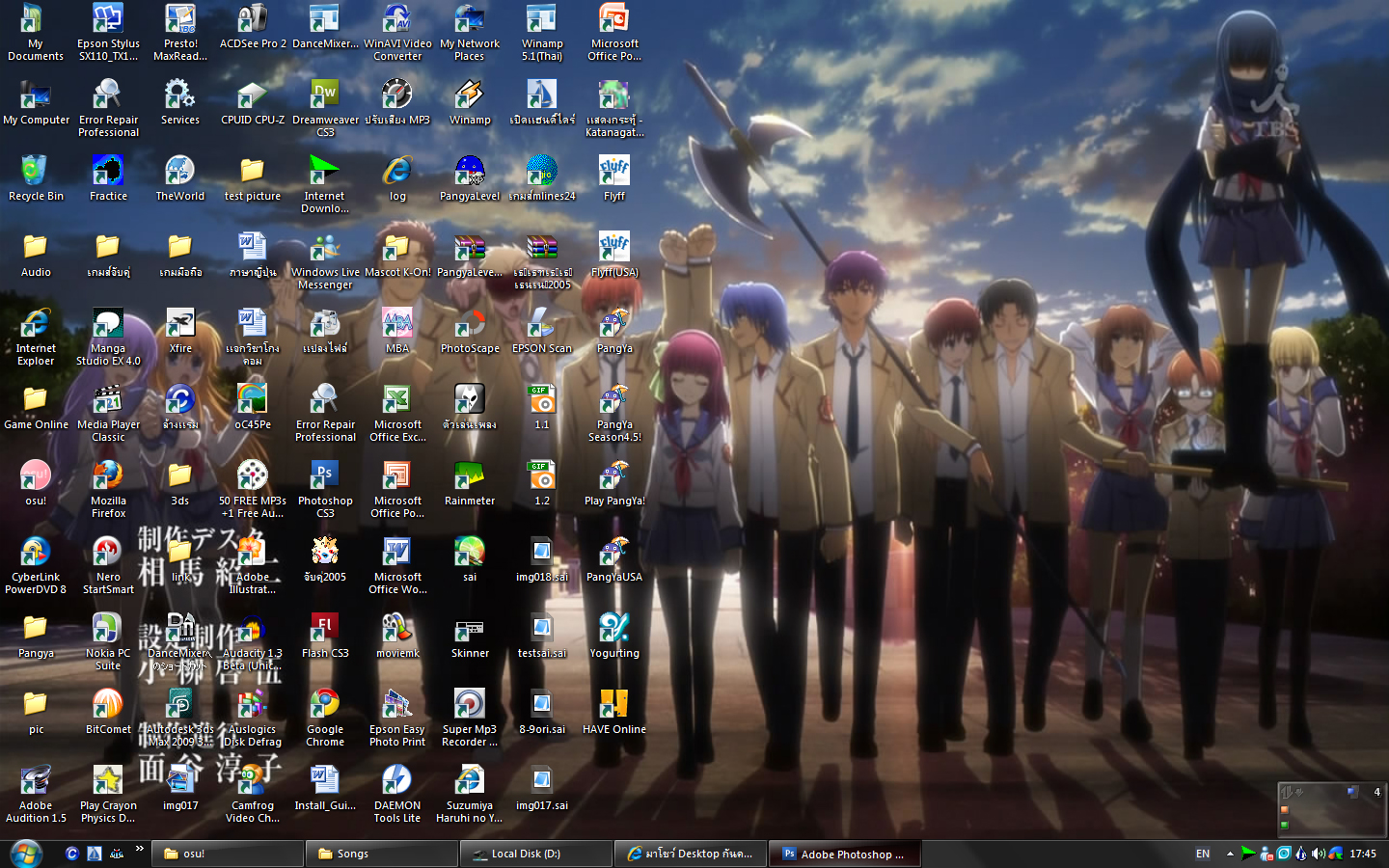Launch BitComet
Screen dimensions: 1389x868
tap(108, 712)
